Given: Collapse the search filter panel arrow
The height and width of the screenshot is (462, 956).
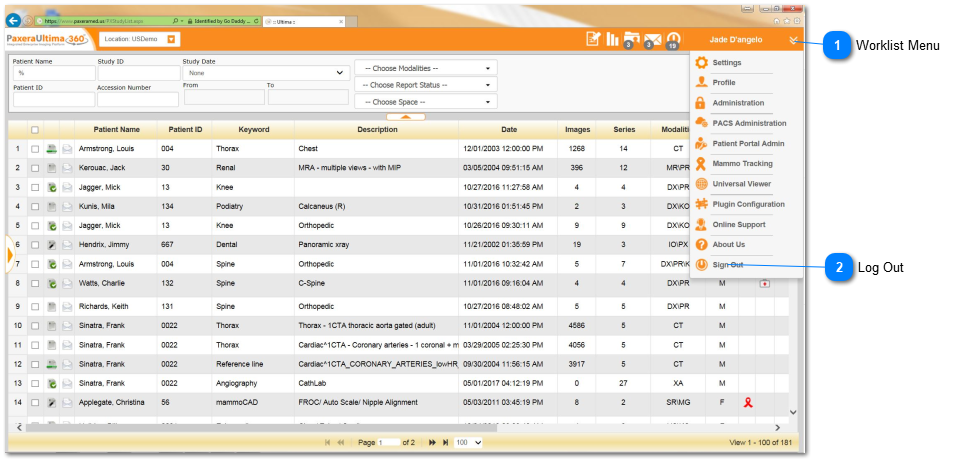Looking at the screenshot, I should [x=406, y=116].
